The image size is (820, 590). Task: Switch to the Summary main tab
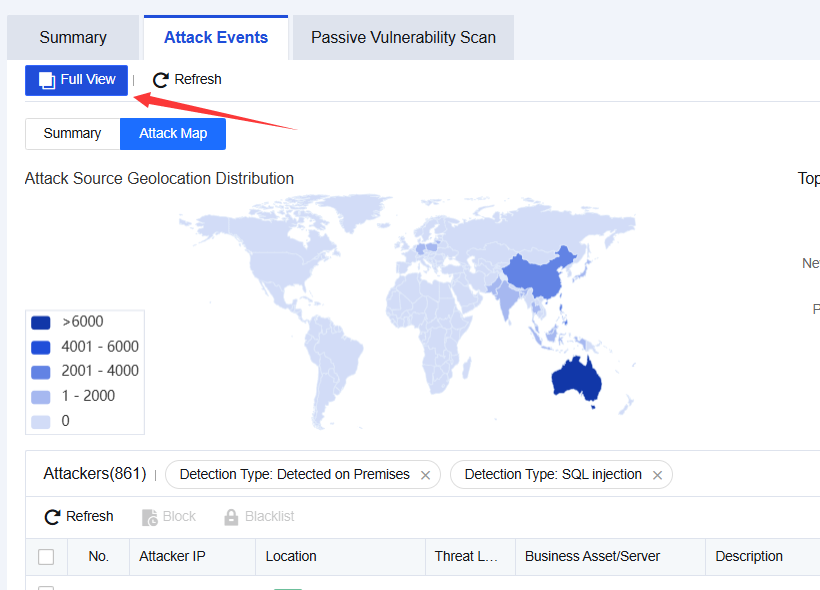point(73,38)
